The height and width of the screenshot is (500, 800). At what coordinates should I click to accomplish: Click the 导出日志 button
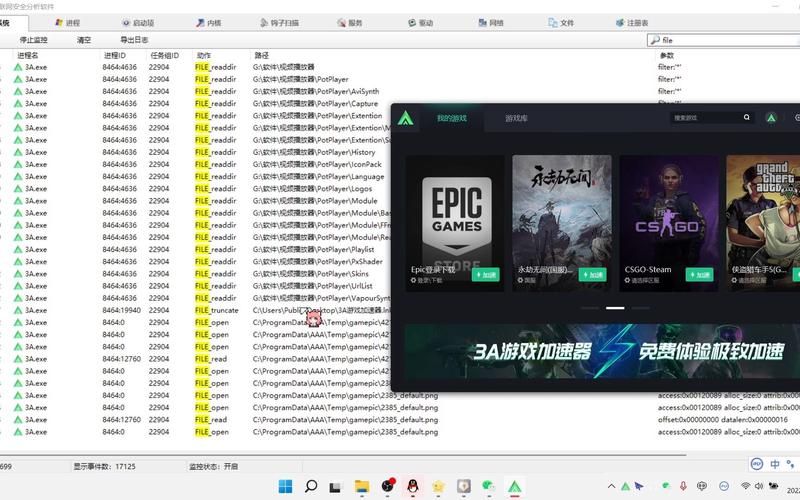pos(134,40)
